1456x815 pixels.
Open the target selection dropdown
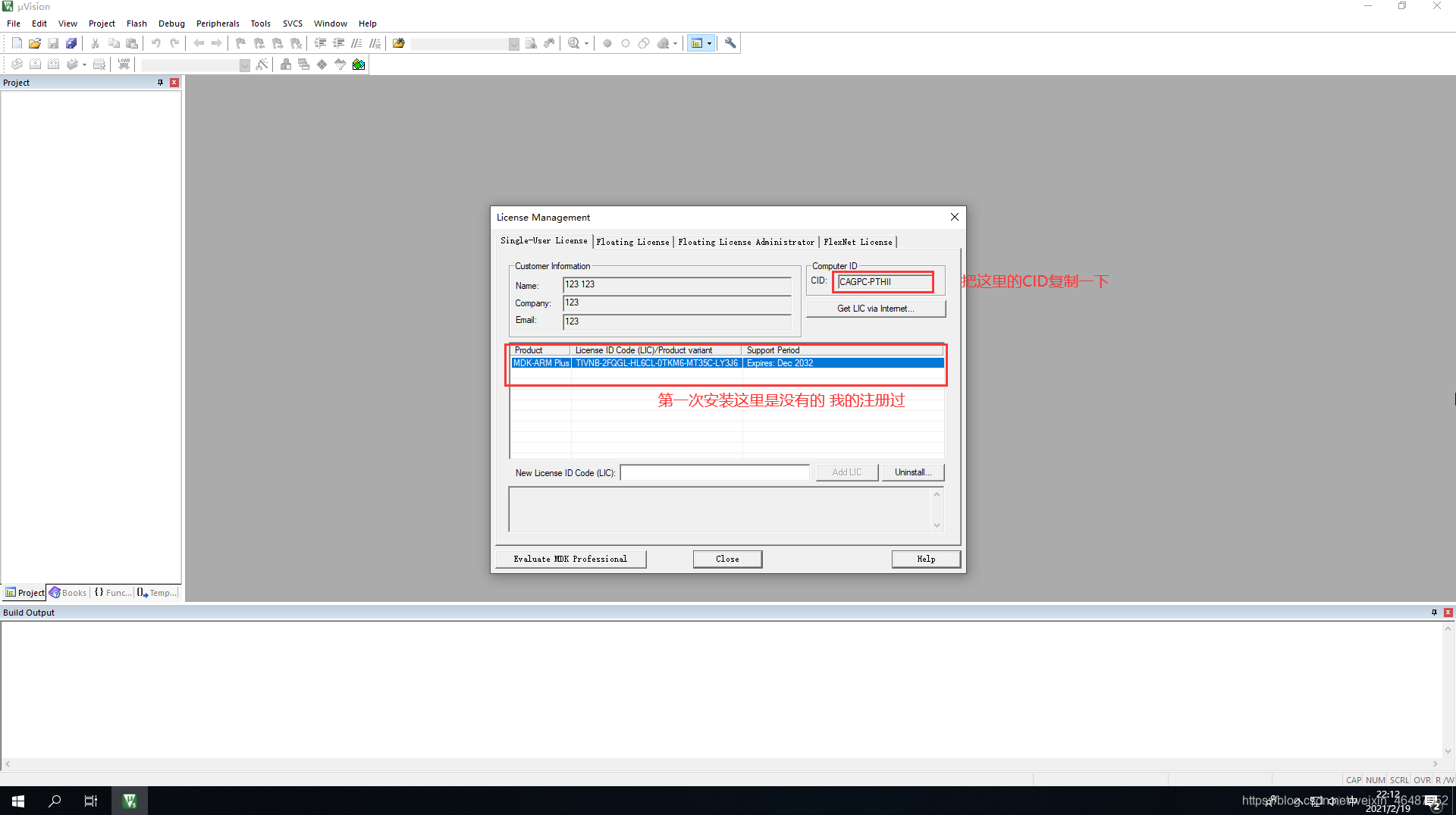point(245,65)
